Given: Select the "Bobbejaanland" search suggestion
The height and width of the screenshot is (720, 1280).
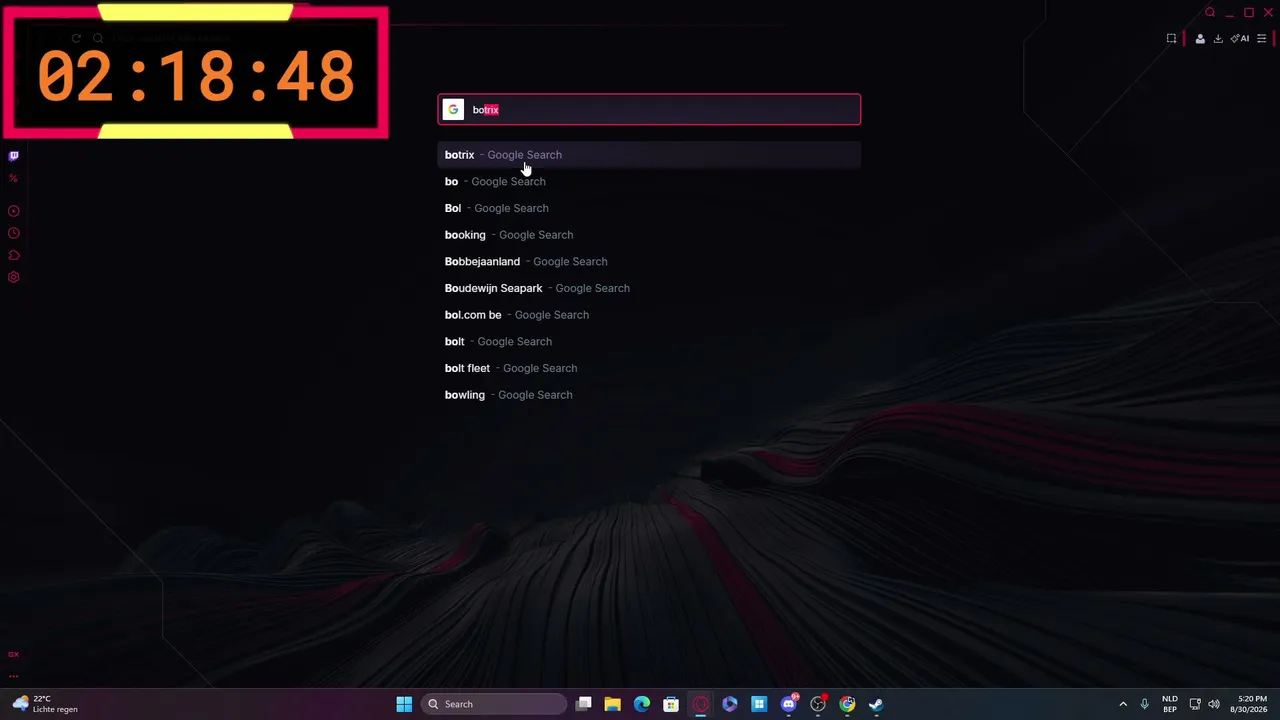Looking at the screenshot, I should pos(649,262).
